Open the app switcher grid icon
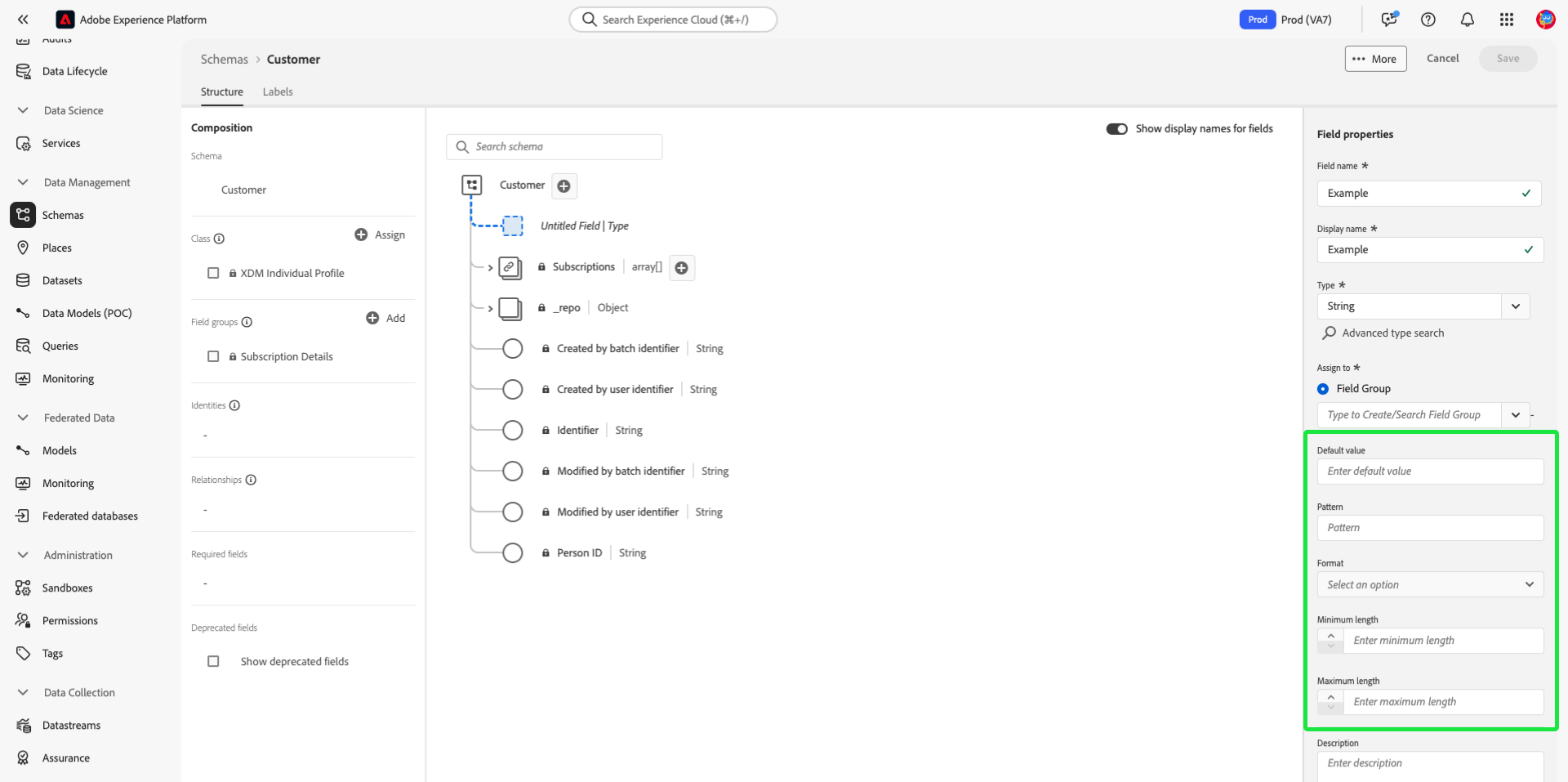Screen dimensions: 1568x782 point(1506,20)
